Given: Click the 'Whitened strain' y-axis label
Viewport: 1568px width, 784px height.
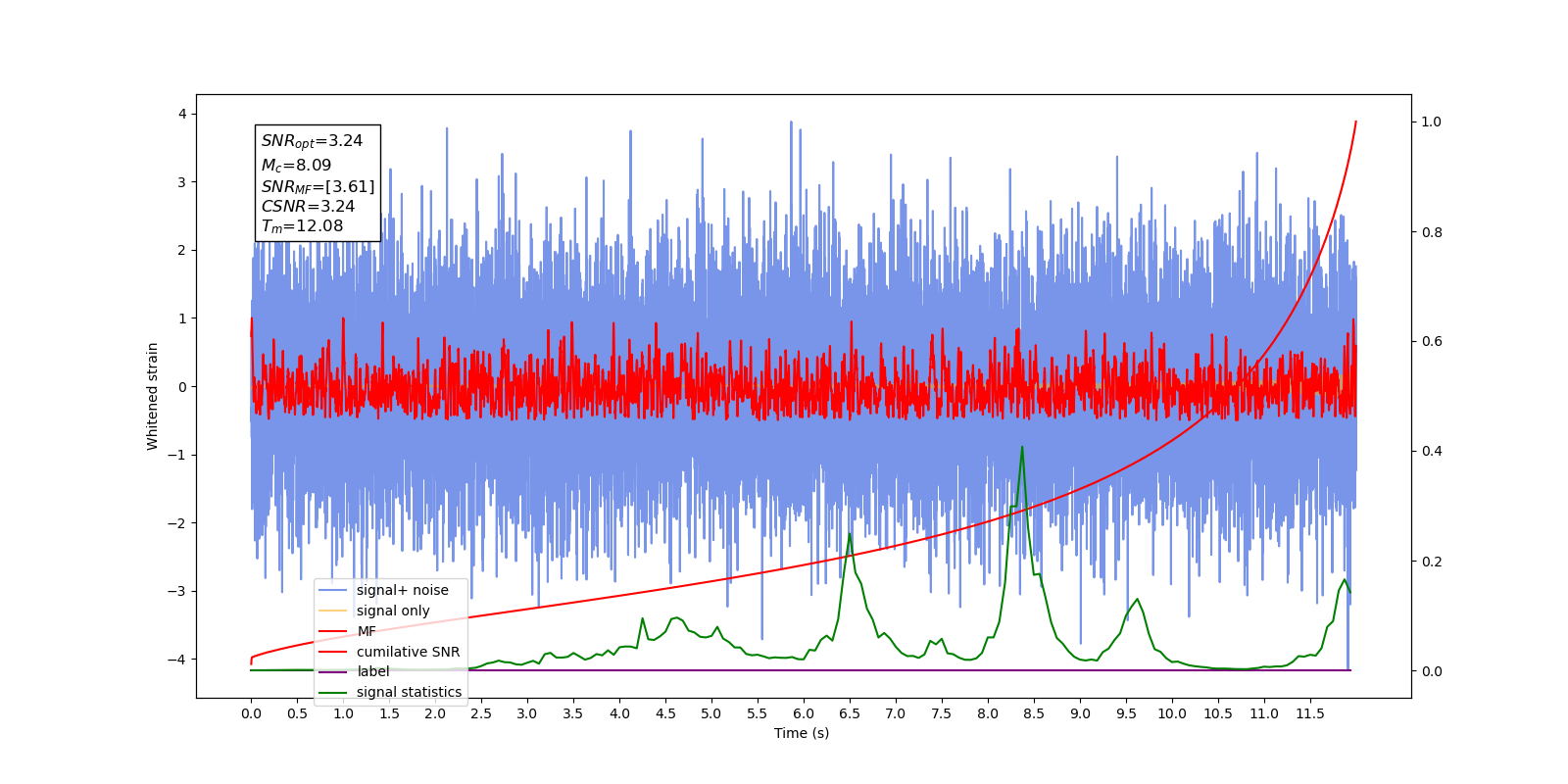Looking at the screenshot, I should coord(153,396).
